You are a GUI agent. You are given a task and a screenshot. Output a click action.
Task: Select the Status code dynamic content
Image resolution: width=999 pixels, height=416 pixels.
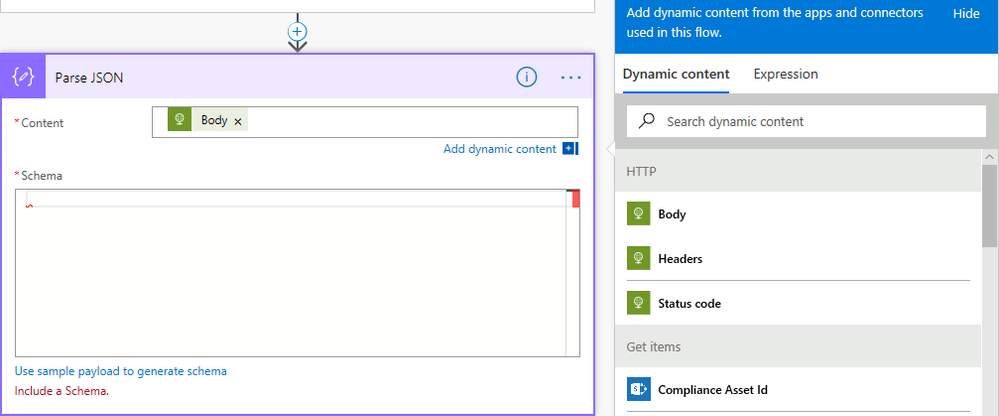click(689, 303)
